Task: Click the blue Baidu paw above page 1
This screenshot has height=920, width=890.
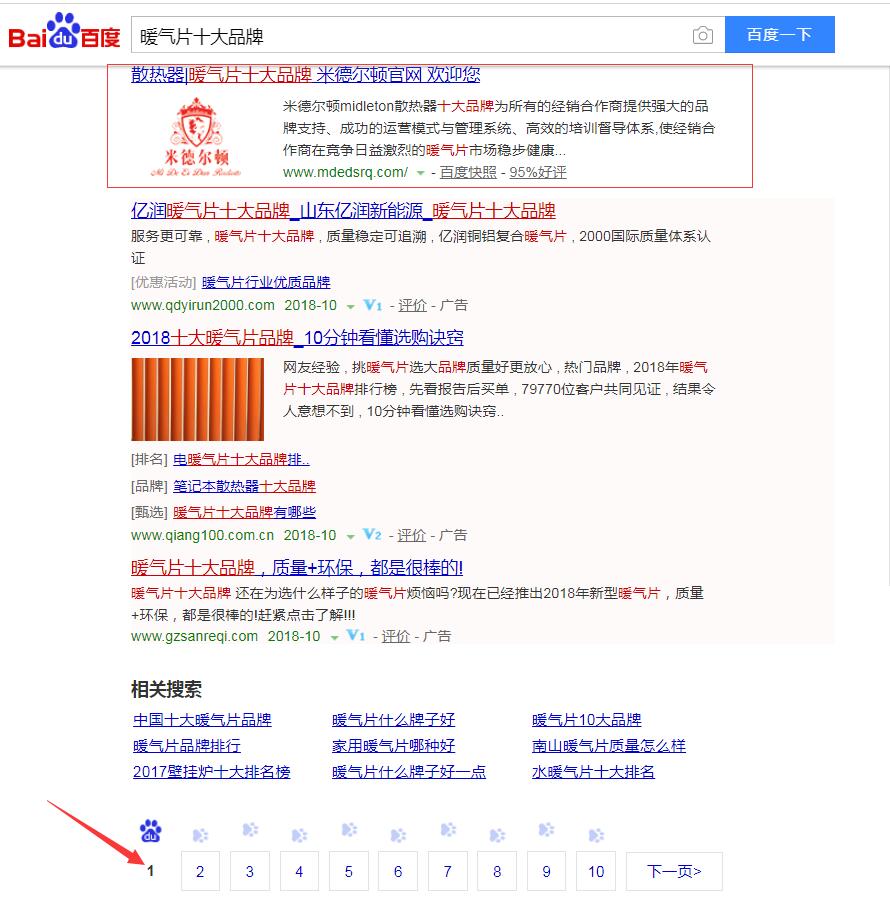Action: click(151, 831)
